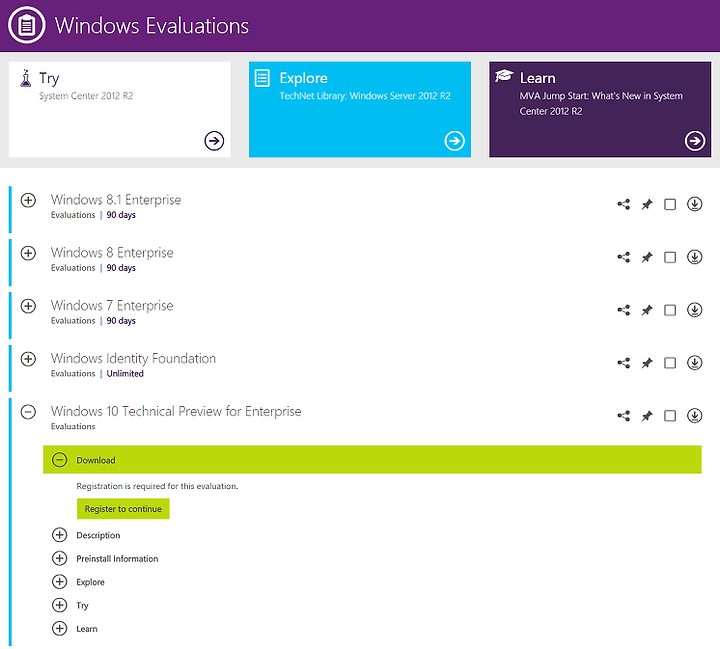This screenshot has width=720, height=649.
Task: Share the Windows 8.1 Enterprise evaluation
Action: [x=624, y=204]
